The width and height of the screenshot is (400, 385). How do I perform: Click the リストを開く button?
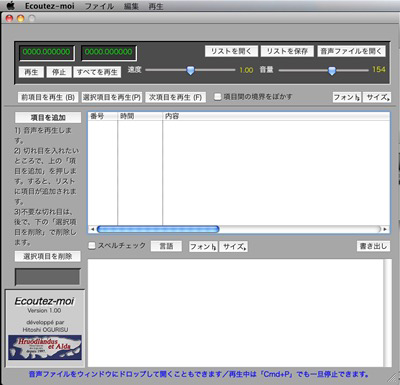click(231, 51)
